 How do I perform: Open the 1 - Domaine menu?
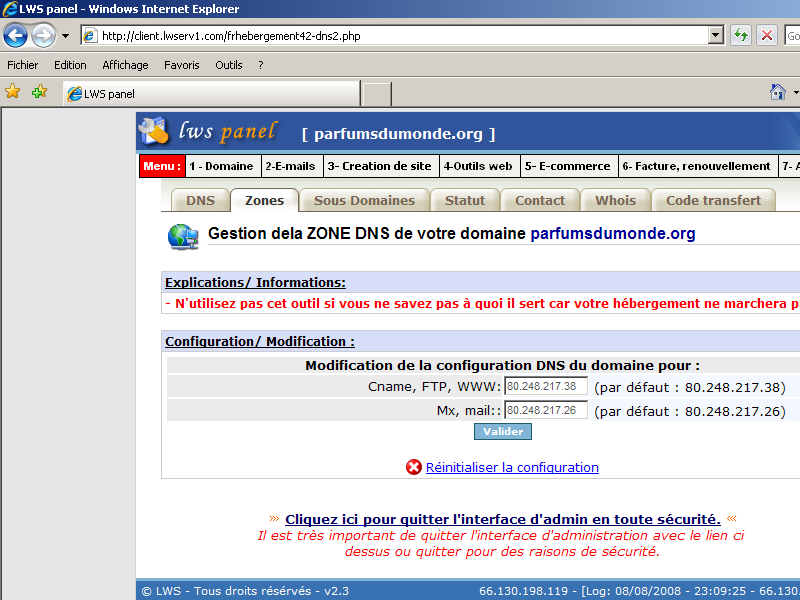(x=221, y=166)
